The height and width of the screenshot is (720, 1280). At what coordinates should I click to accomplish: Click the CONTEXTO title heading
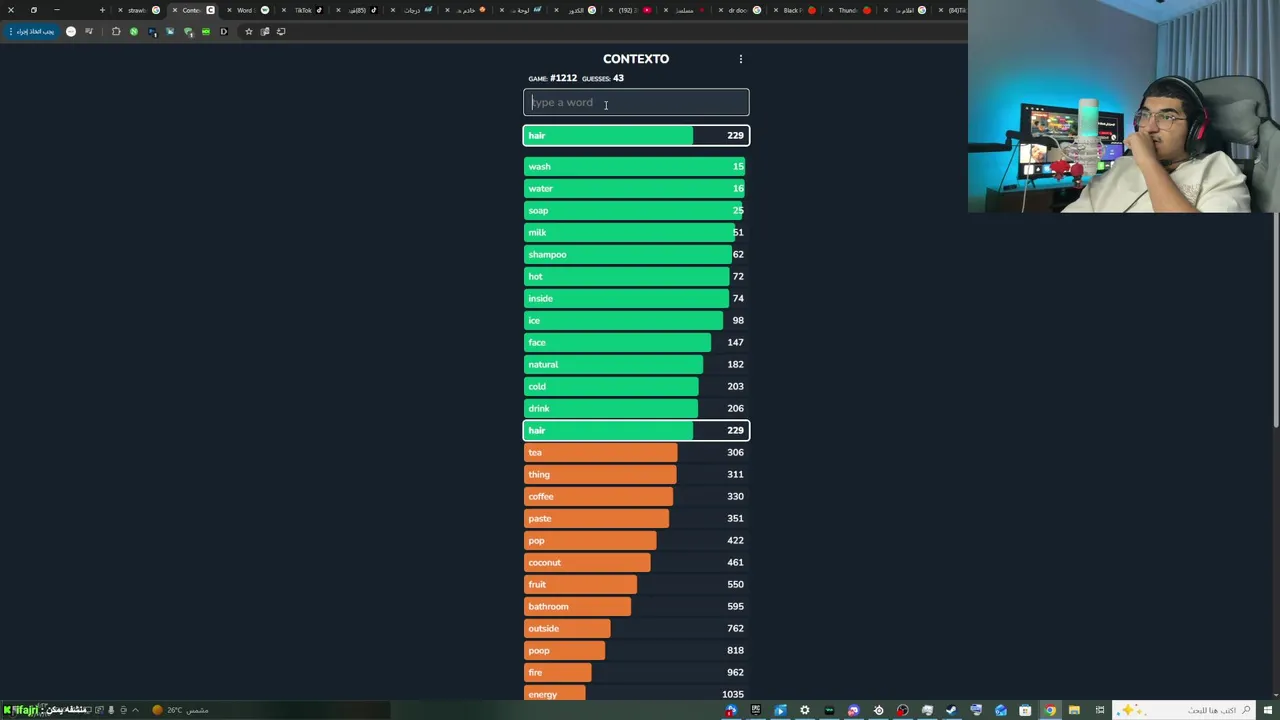pyautogui.click(x=636, y=59)
